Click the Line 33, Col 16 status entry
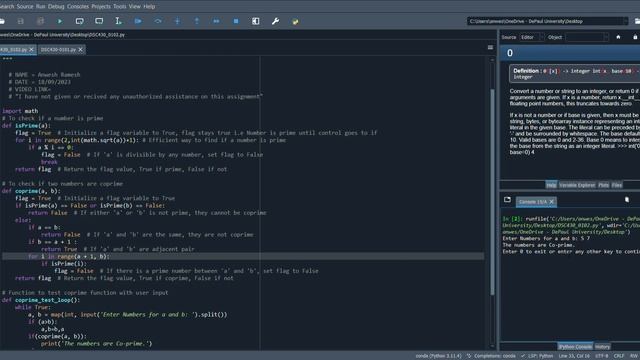Image resolution: width=640 pixels, height=360 pixels. click(x=574, y=356)
